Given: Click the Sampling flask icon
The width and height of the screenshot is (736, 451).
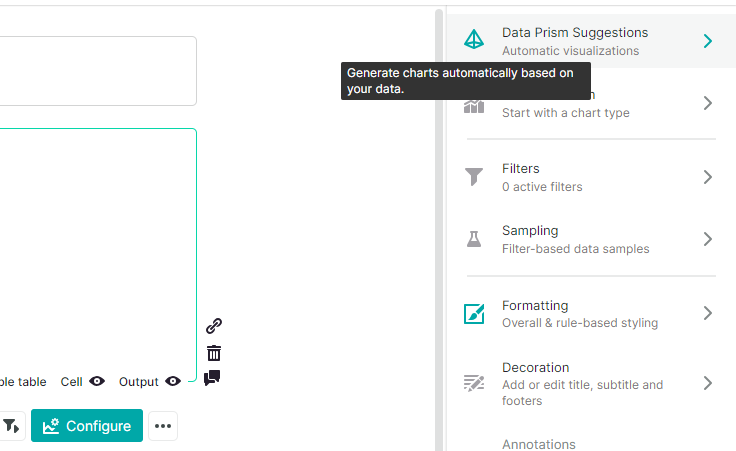Looking at the screenshot, I should (x=474, y=239).
